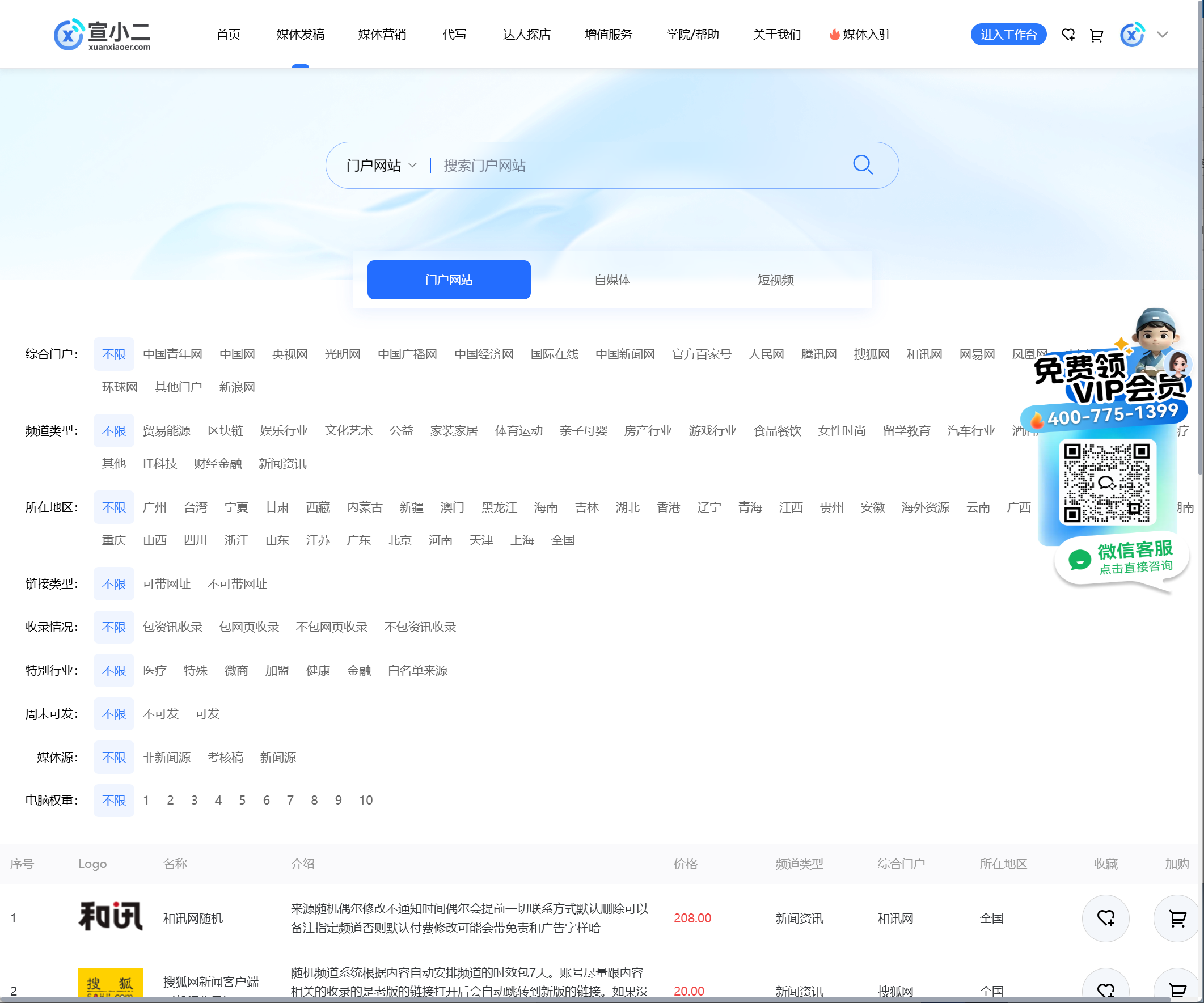Screen dimensions: 1204x1003
Task: Open the 媒体营销 menu item
Action: 382,35
